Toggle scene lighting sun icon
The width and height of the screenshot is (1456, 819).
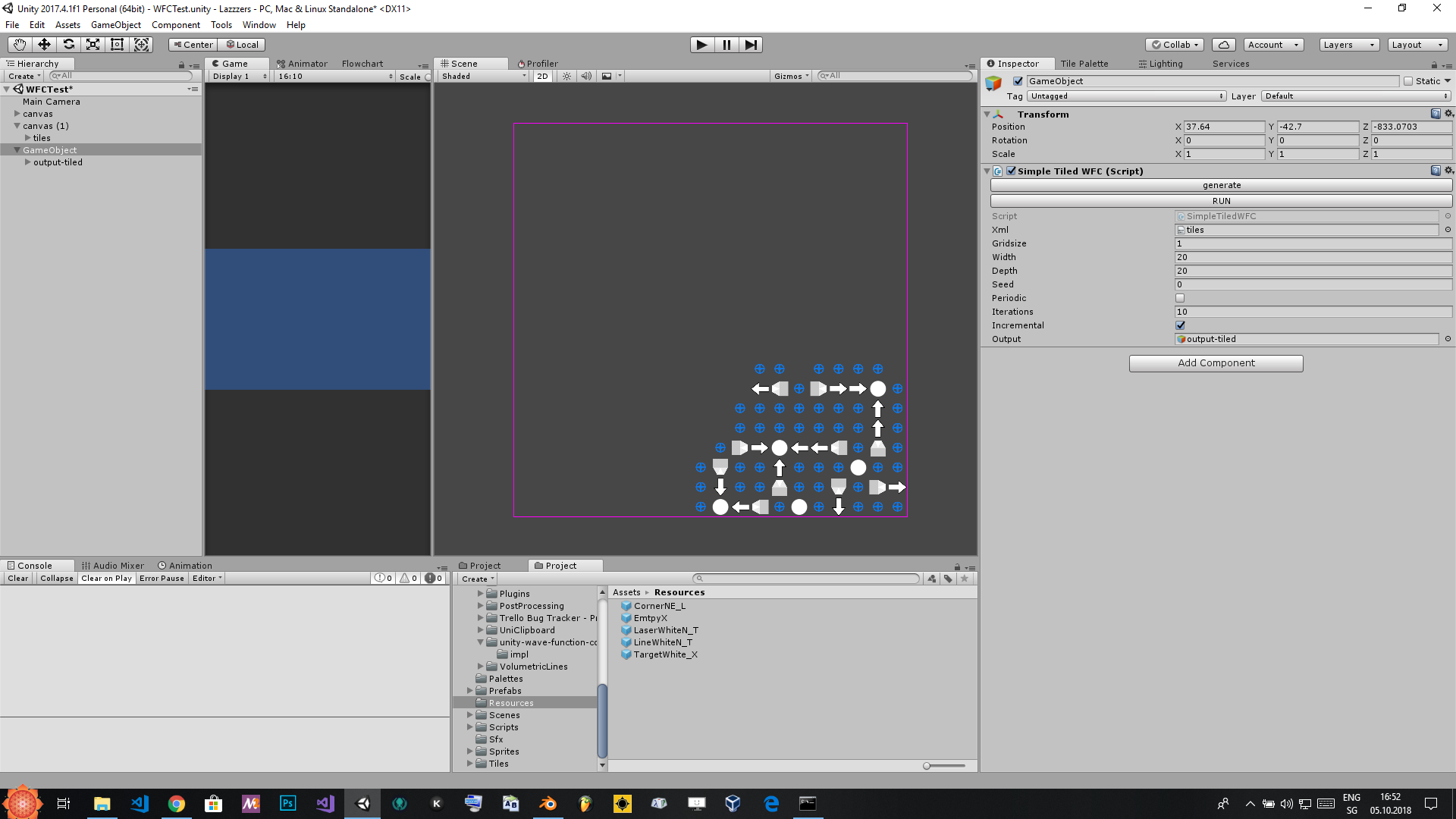coord(566,76)
